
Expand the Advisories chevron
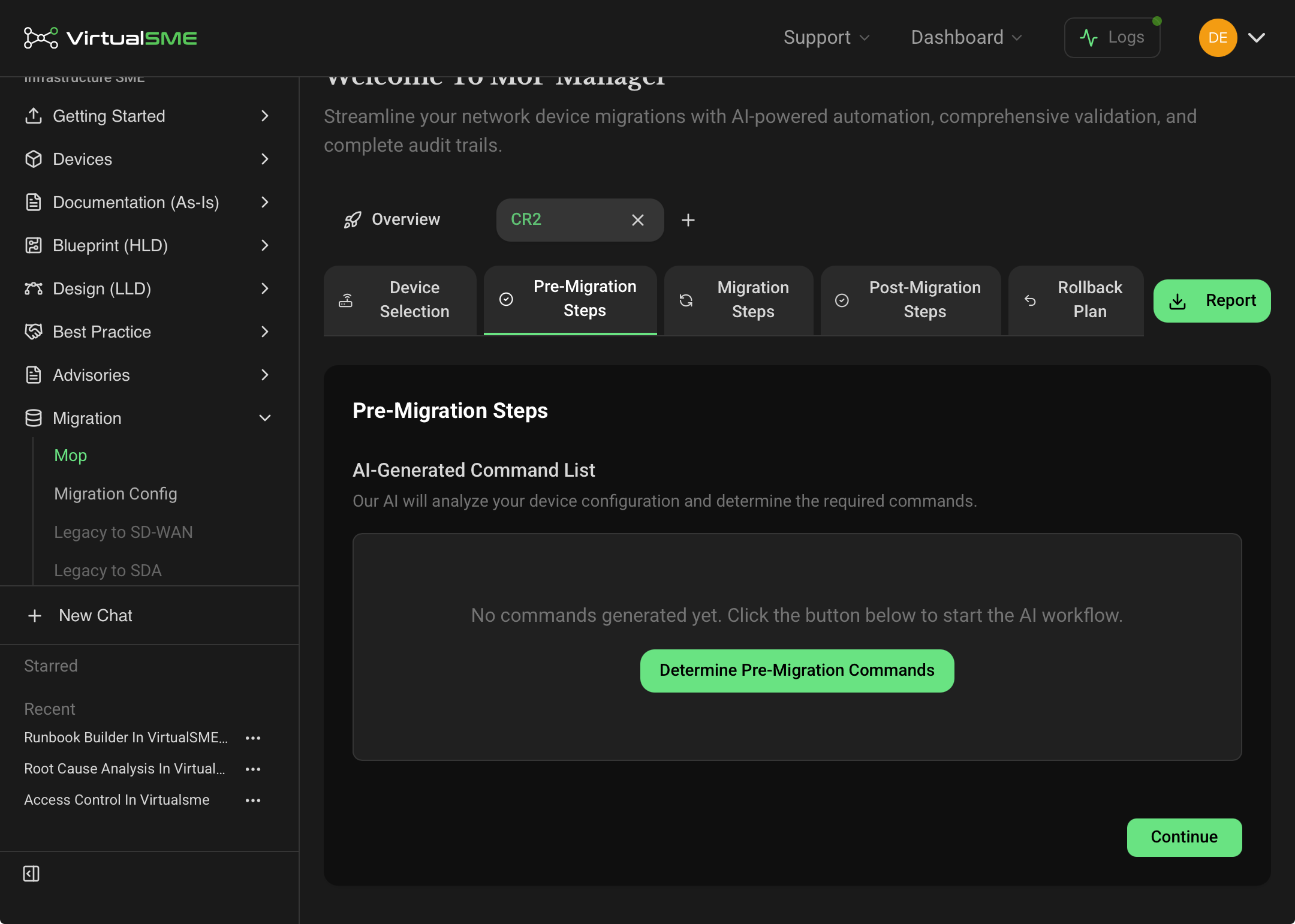pos(265,375)
